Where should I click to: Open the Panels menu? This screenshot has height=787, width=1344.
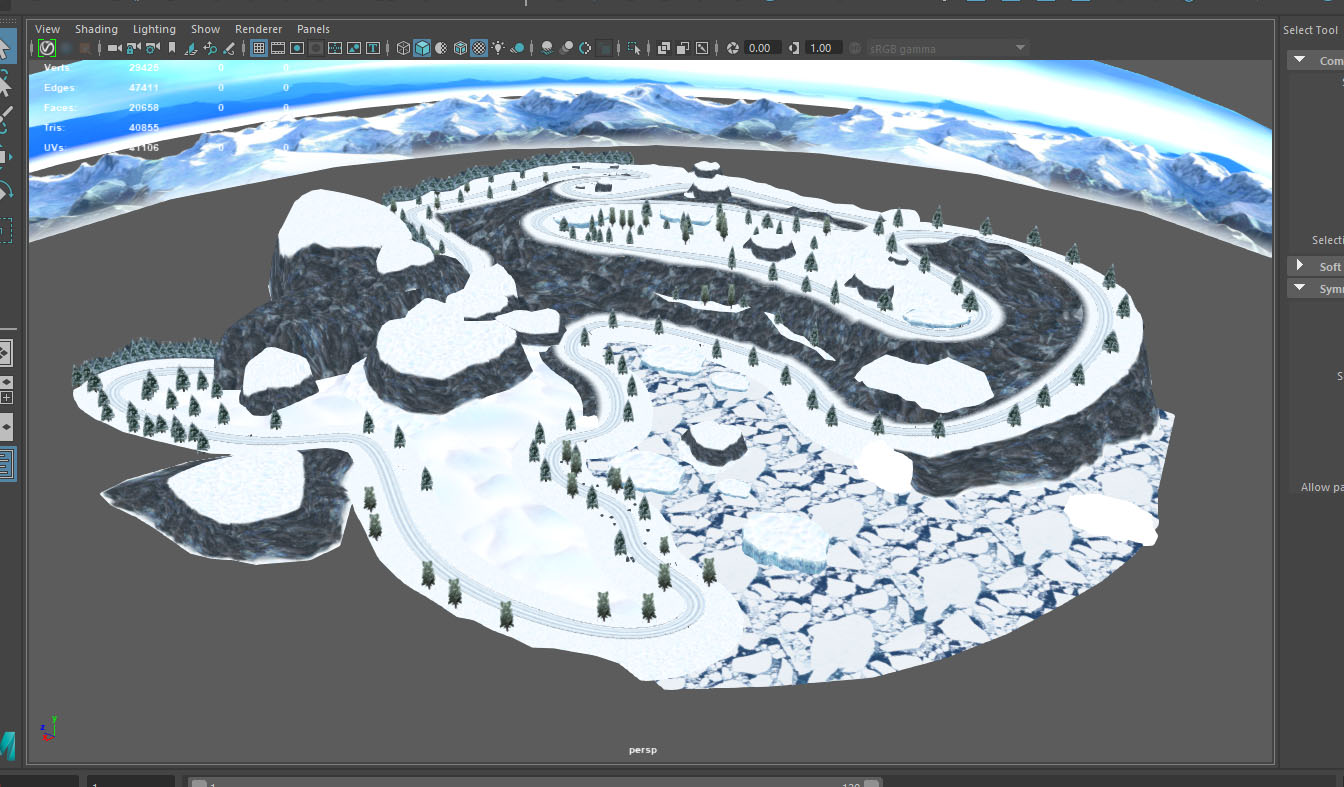click(313, 29)
